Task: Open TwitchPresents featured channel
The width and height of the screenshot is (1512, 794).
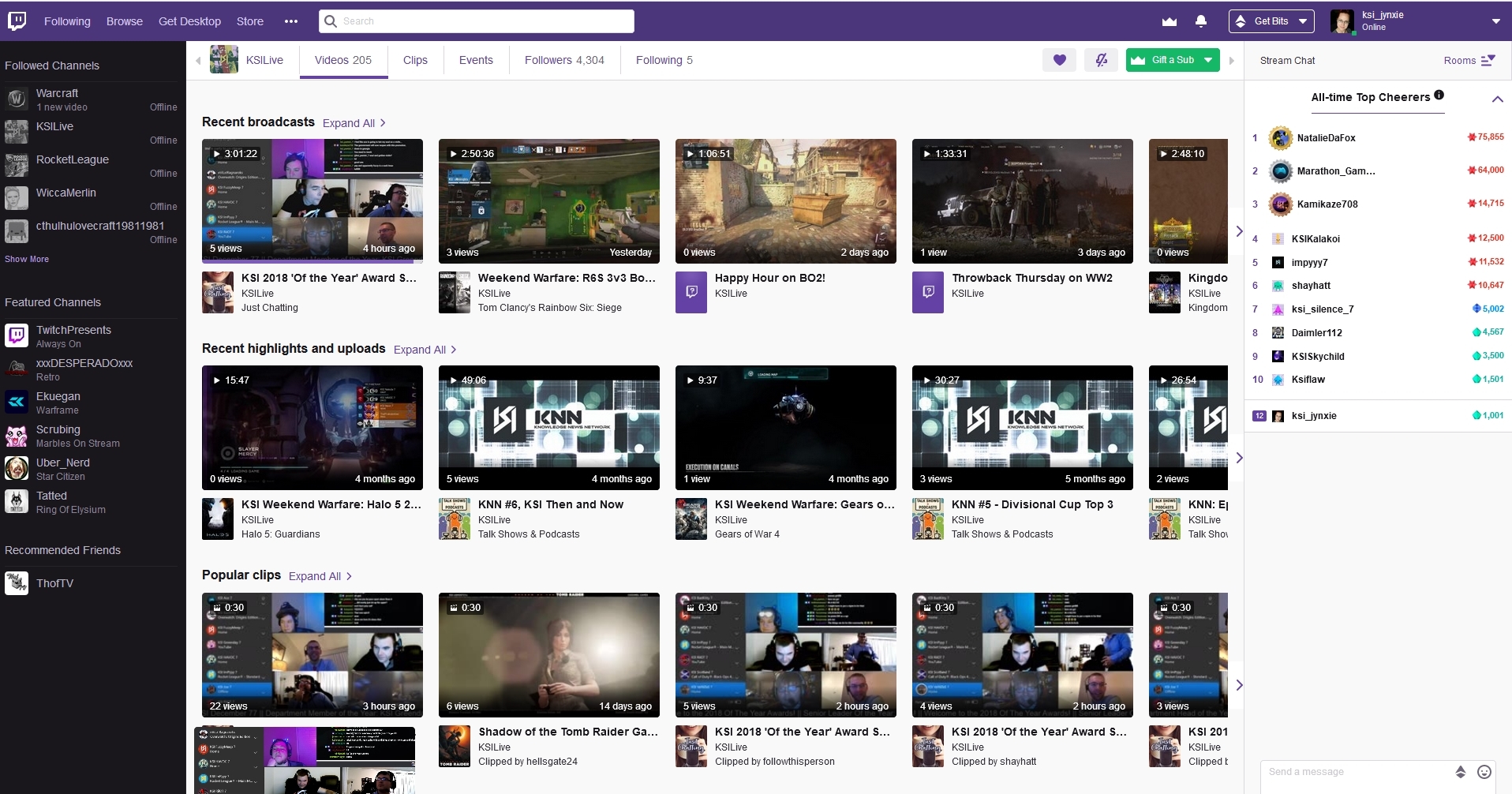Action: (92, 336)
